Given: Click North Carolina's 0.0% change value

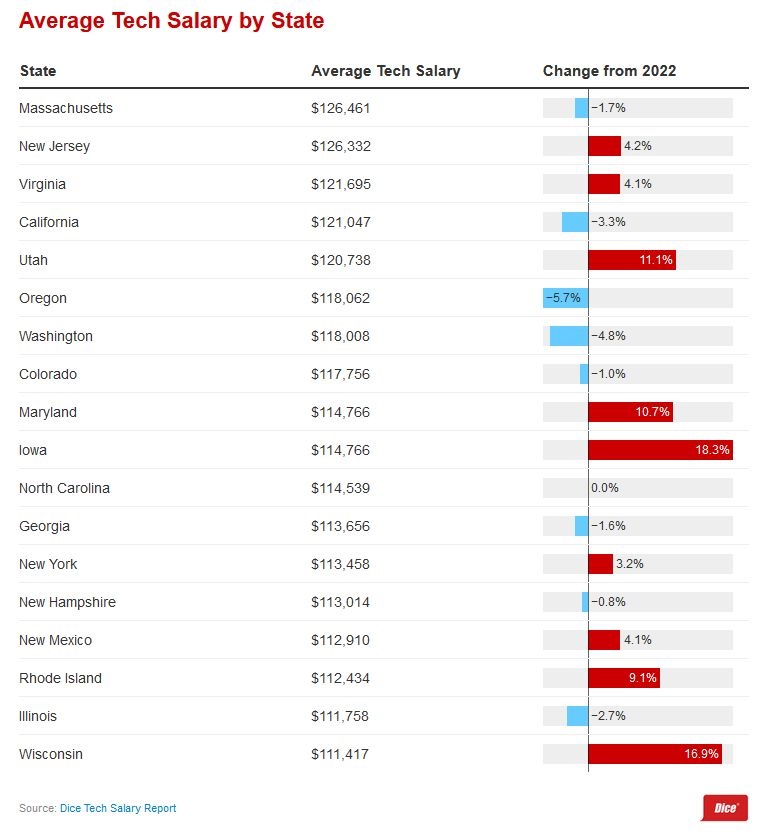Looking at the screenshot, I should click(605, 488).
